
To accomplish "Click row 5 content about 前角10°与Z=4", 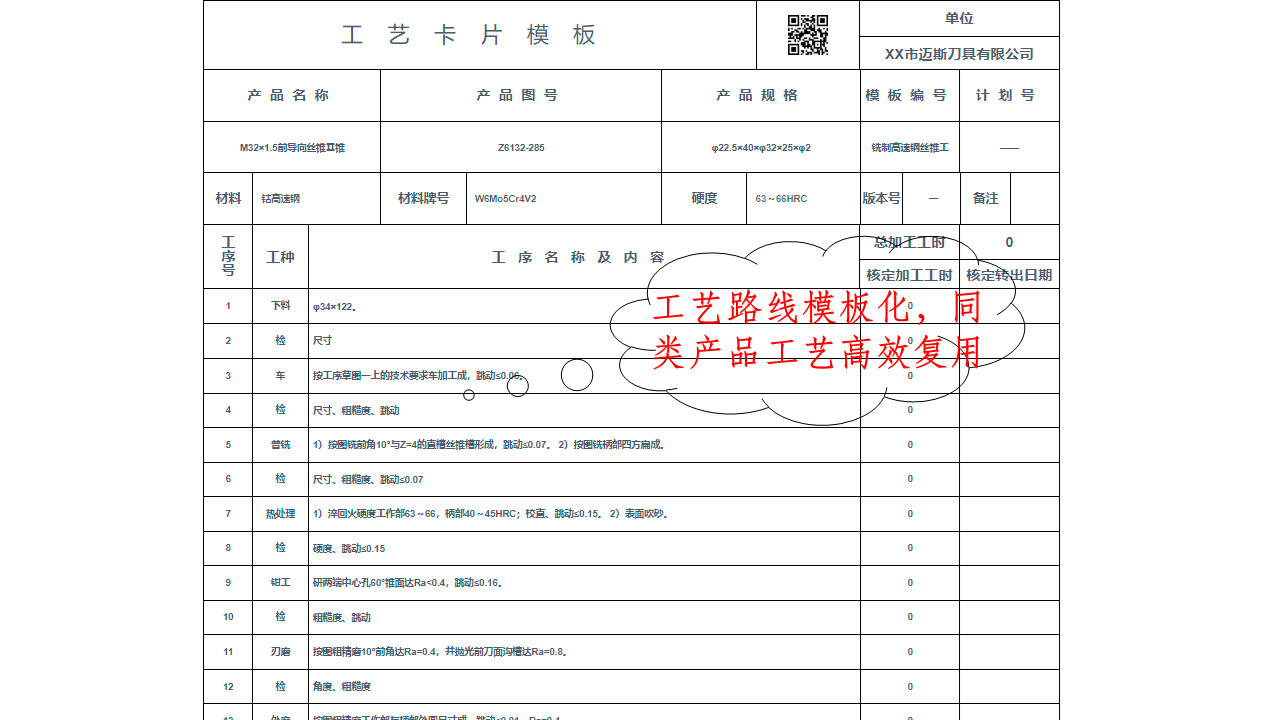I will coord(584,445).
